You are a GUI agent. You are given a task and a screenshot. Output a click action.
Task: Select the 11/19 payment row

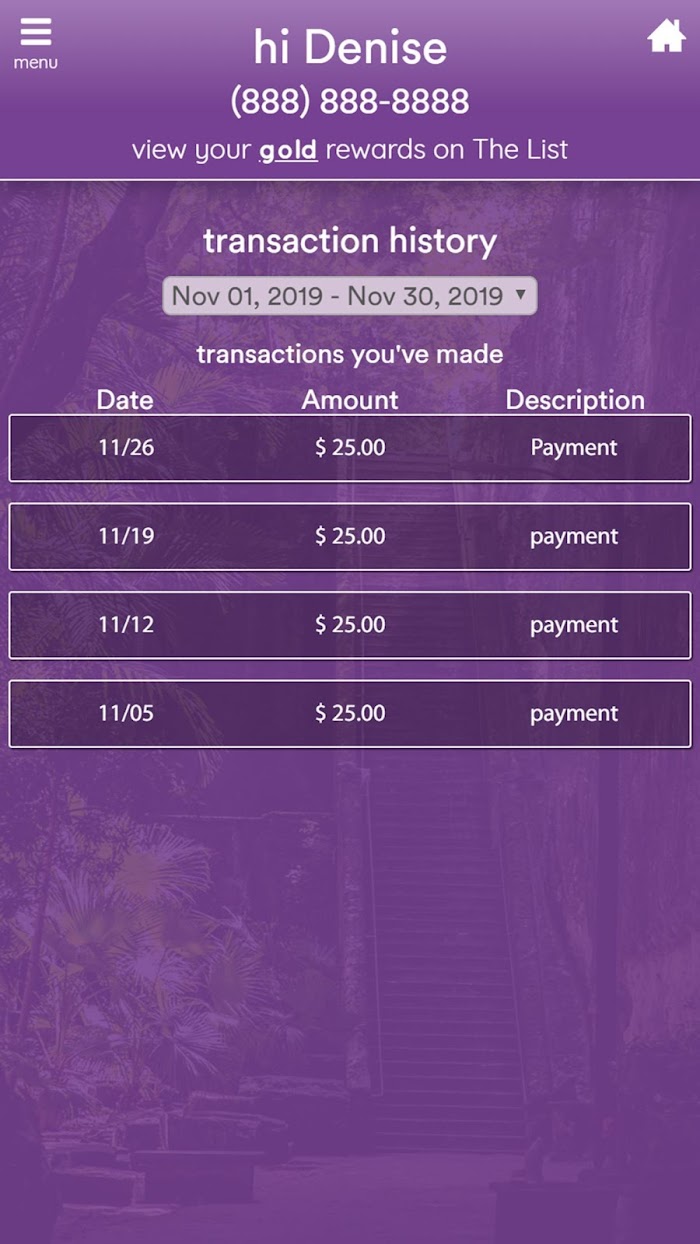(350, 537)
